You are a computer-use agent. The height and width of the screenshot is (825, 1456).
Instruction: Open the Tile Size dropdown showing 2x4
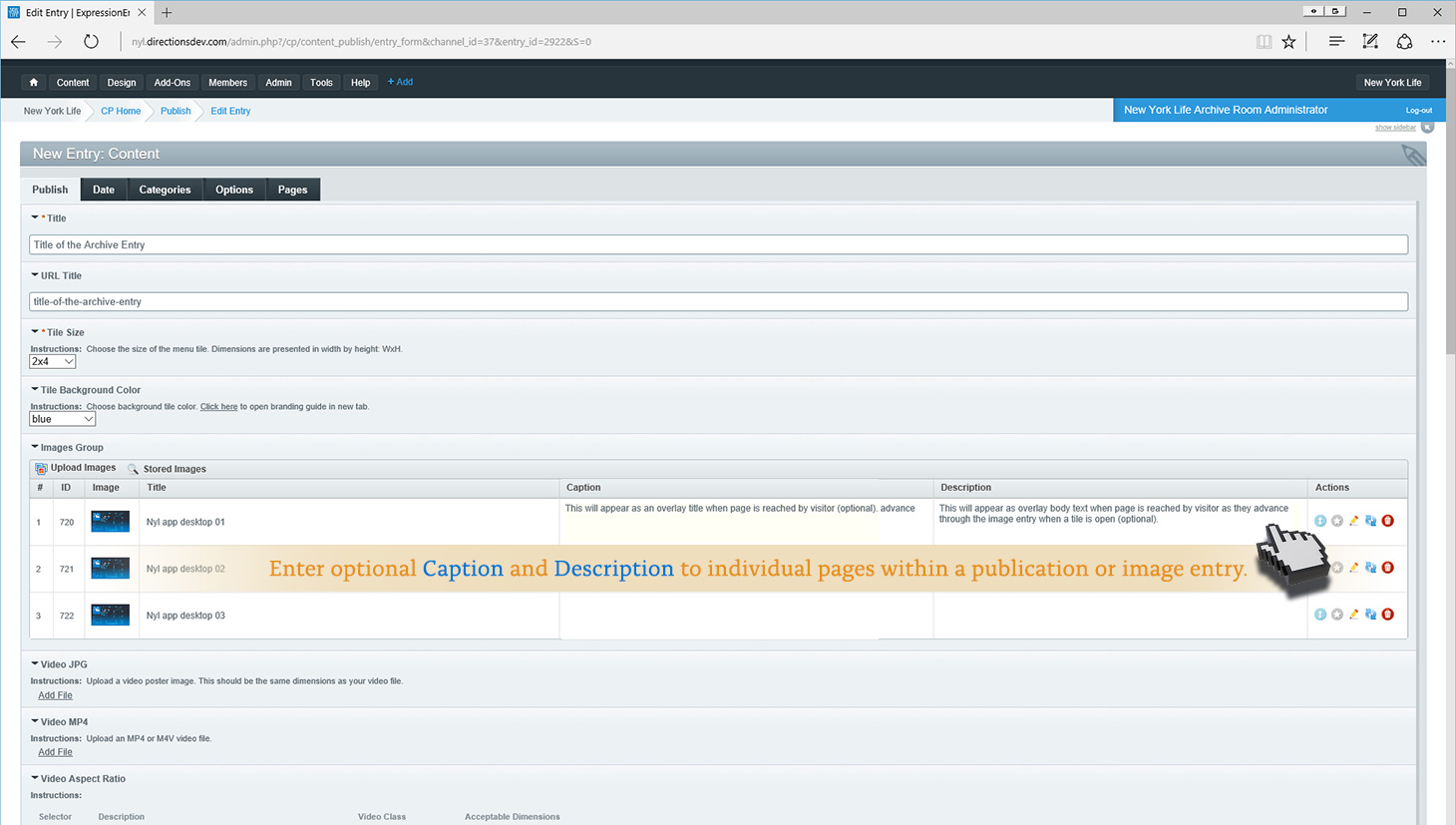tap(53, 362)
